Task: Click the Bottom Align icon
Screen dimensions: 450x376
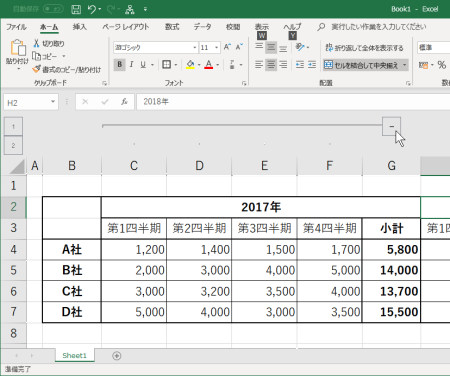Action: click(283, 48)
